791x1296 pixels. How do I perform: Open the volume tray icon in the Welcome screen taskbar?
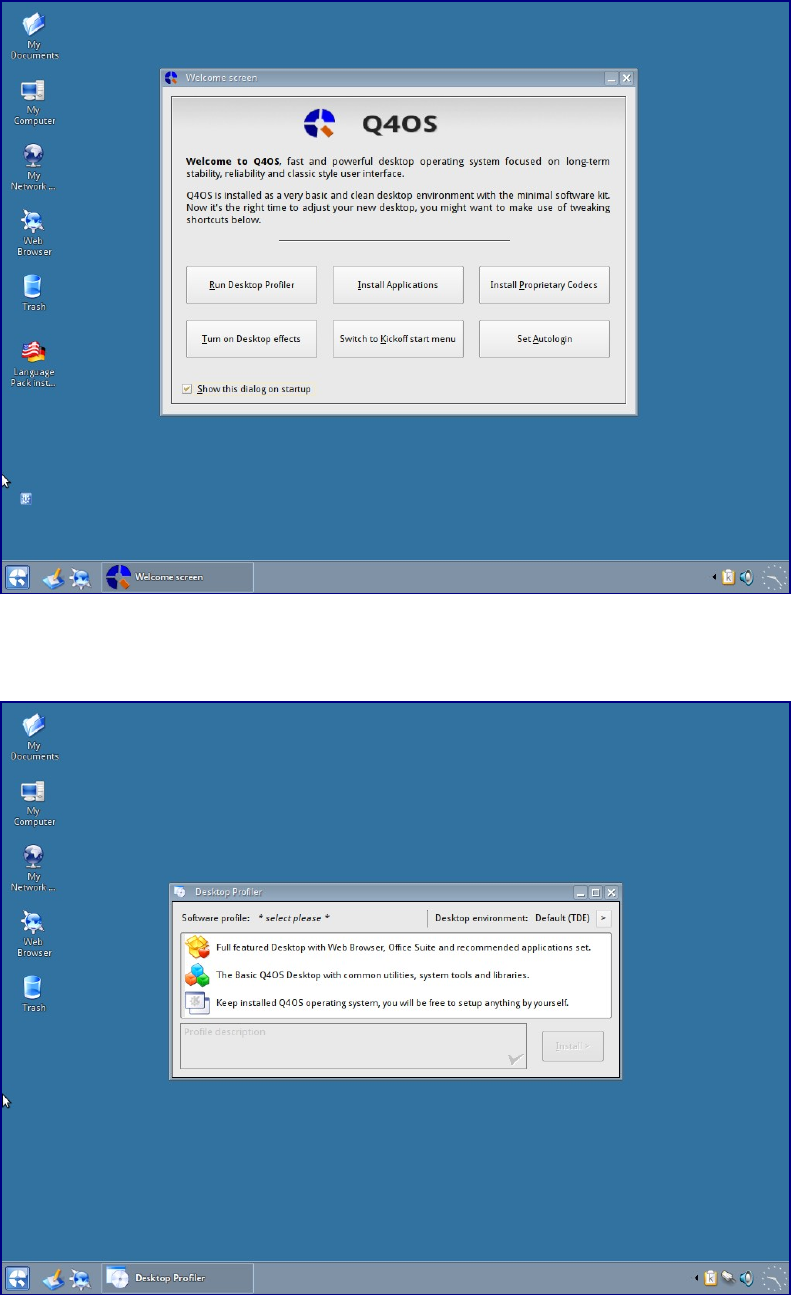click(x=746, y=577)
